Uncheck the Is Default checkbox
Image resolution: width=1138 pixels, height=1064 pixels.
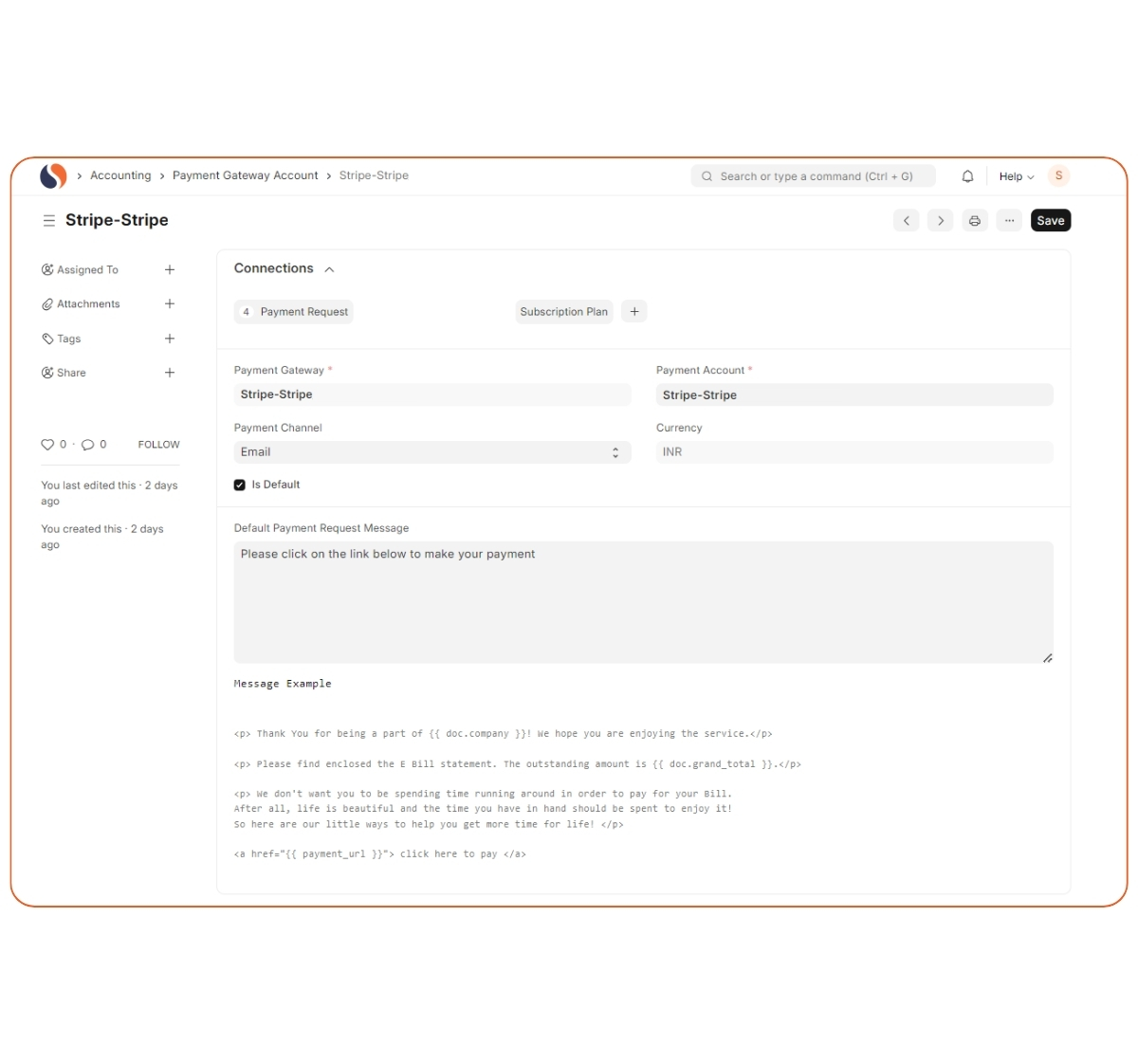[x=240, y=485]
